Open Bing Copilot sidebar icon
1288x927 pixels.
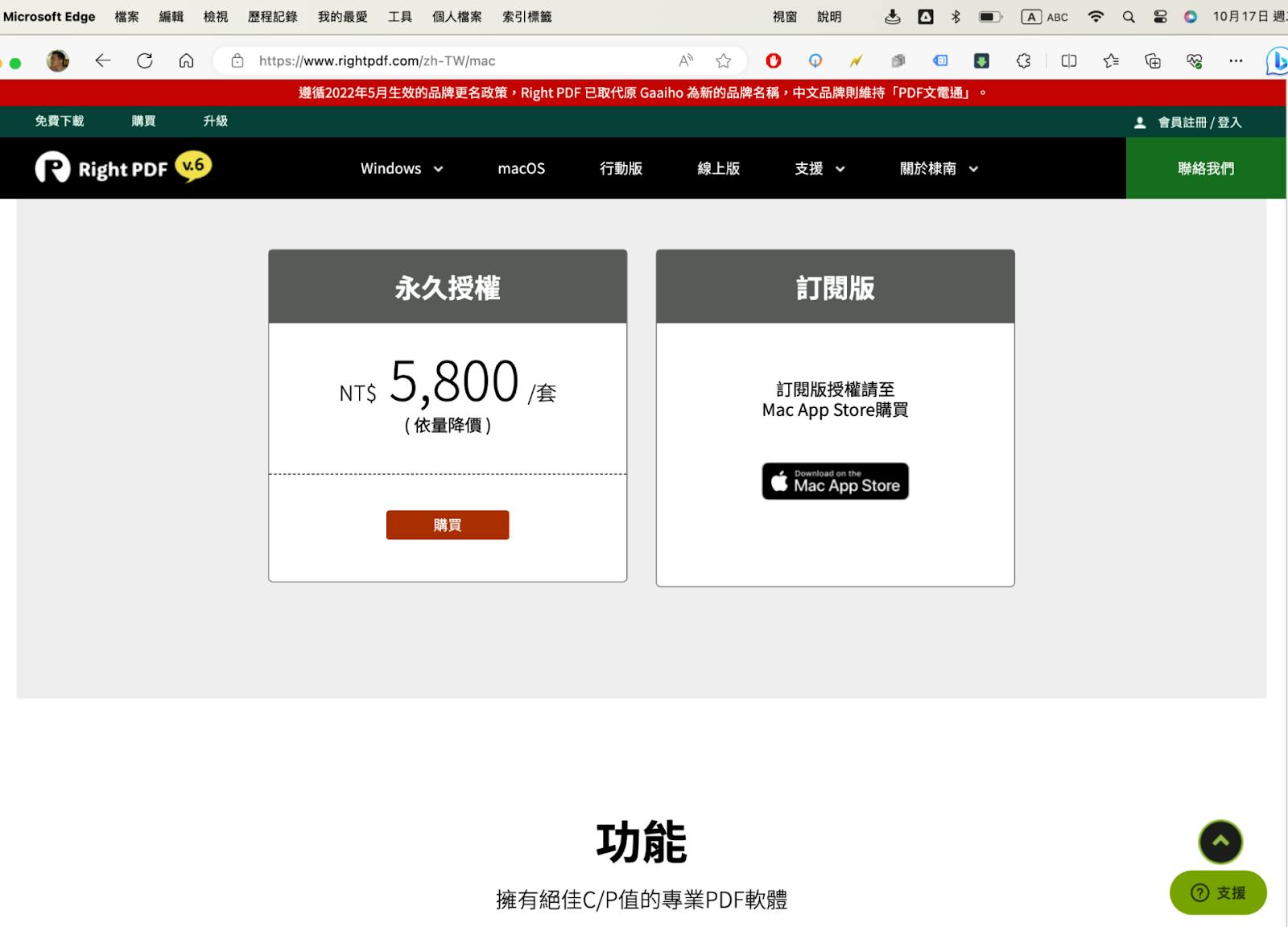click(1277, 61)
